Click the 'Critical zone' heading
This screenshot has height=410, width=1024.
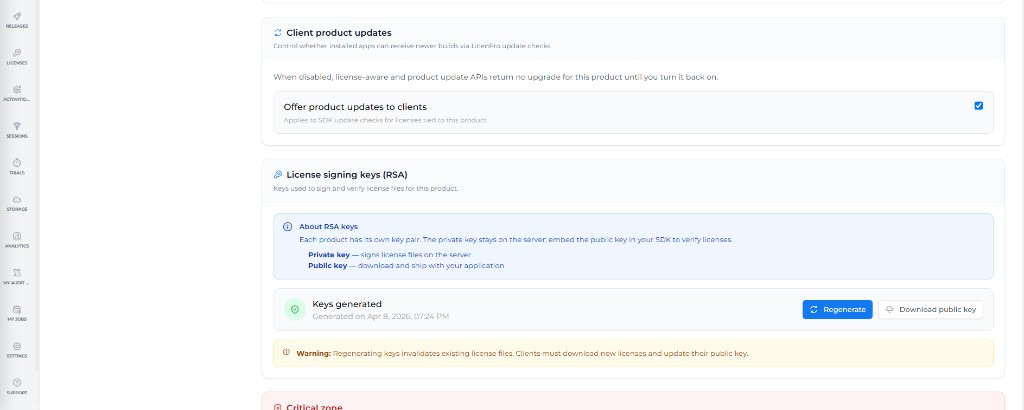click(x=314, y=407)
